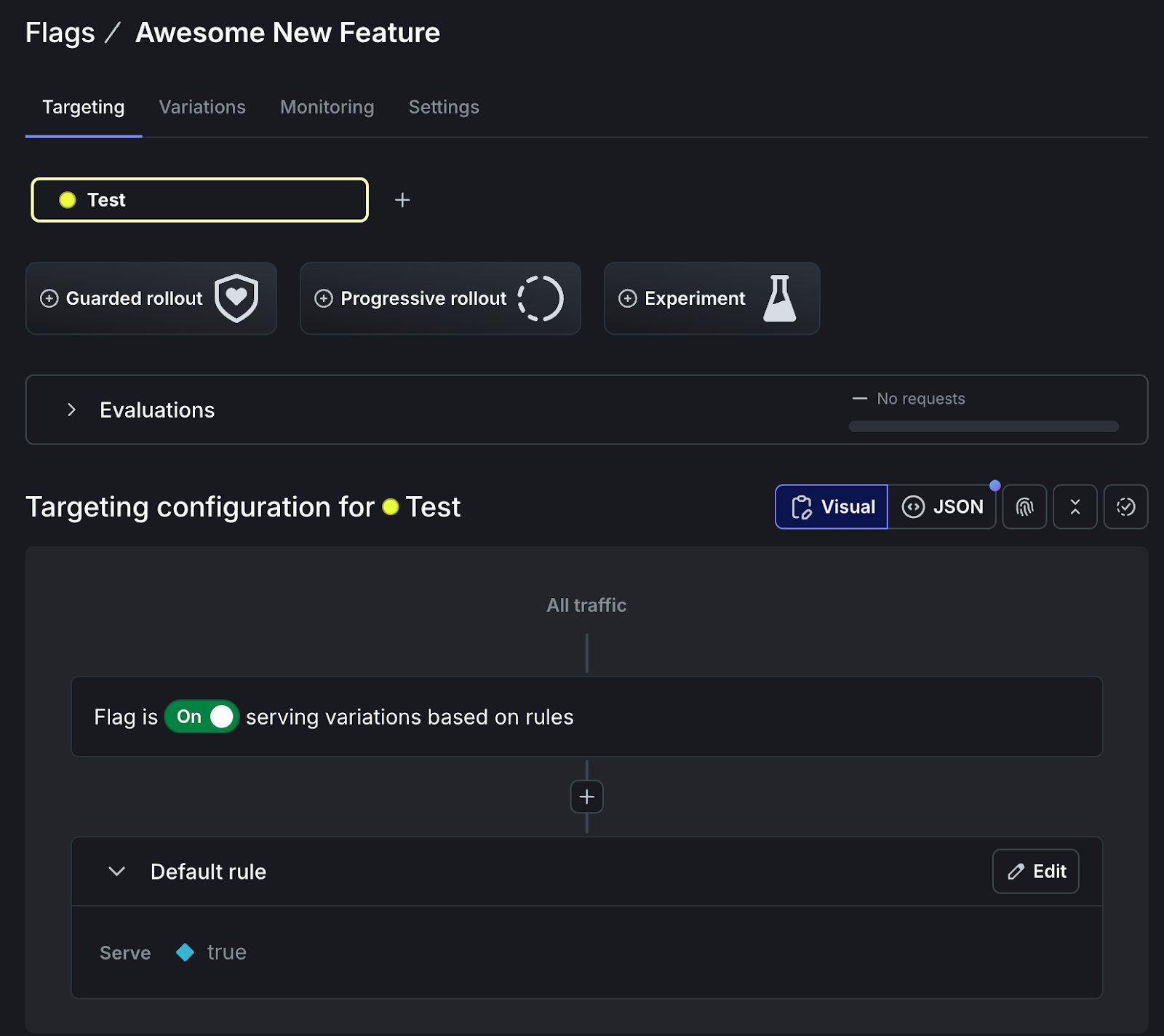Select the Guarded rollout option
The image size is (1164, 1036).
click(x=151, y=298)
